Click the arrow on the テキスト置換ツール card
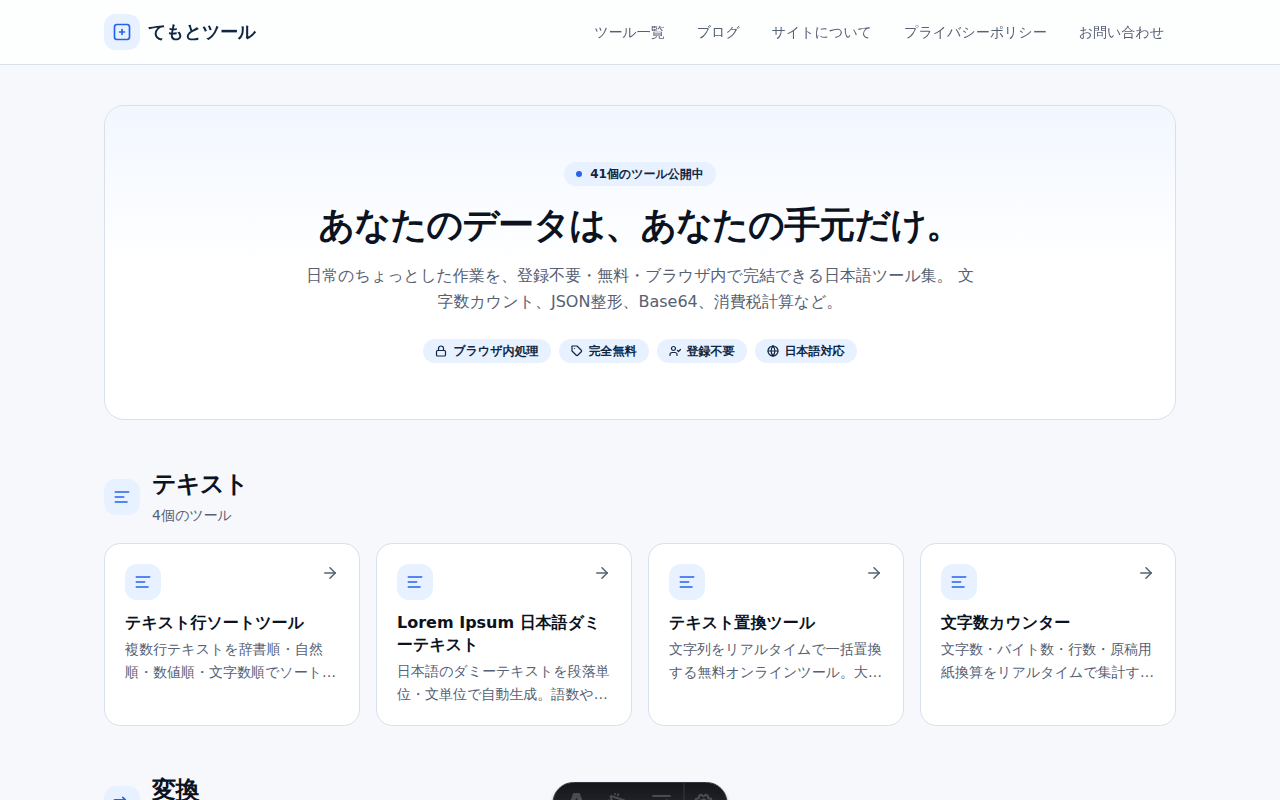Viewport: 1280px width, 800px height. (x=874, y=573)
